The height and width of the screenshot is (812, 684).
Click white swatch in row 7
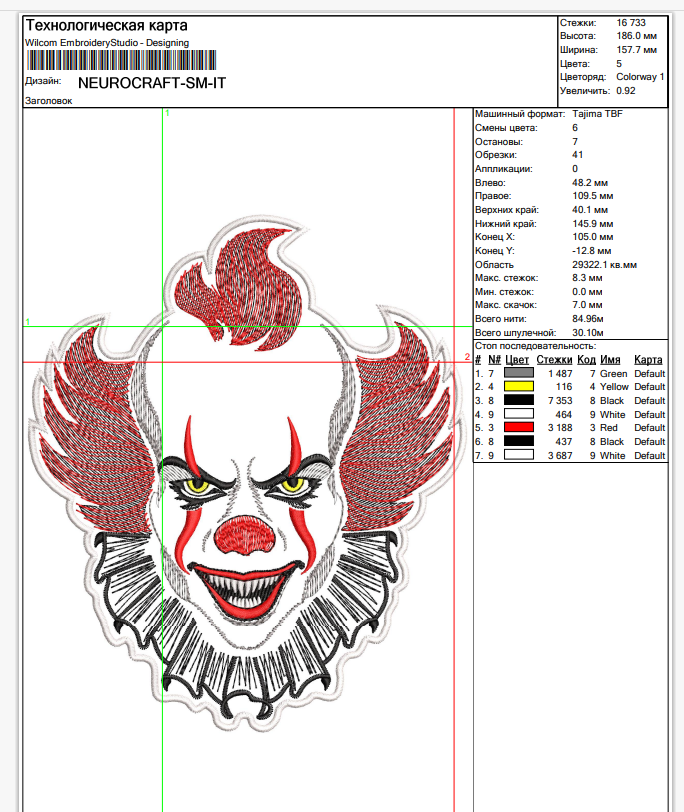tap(519, 455)
